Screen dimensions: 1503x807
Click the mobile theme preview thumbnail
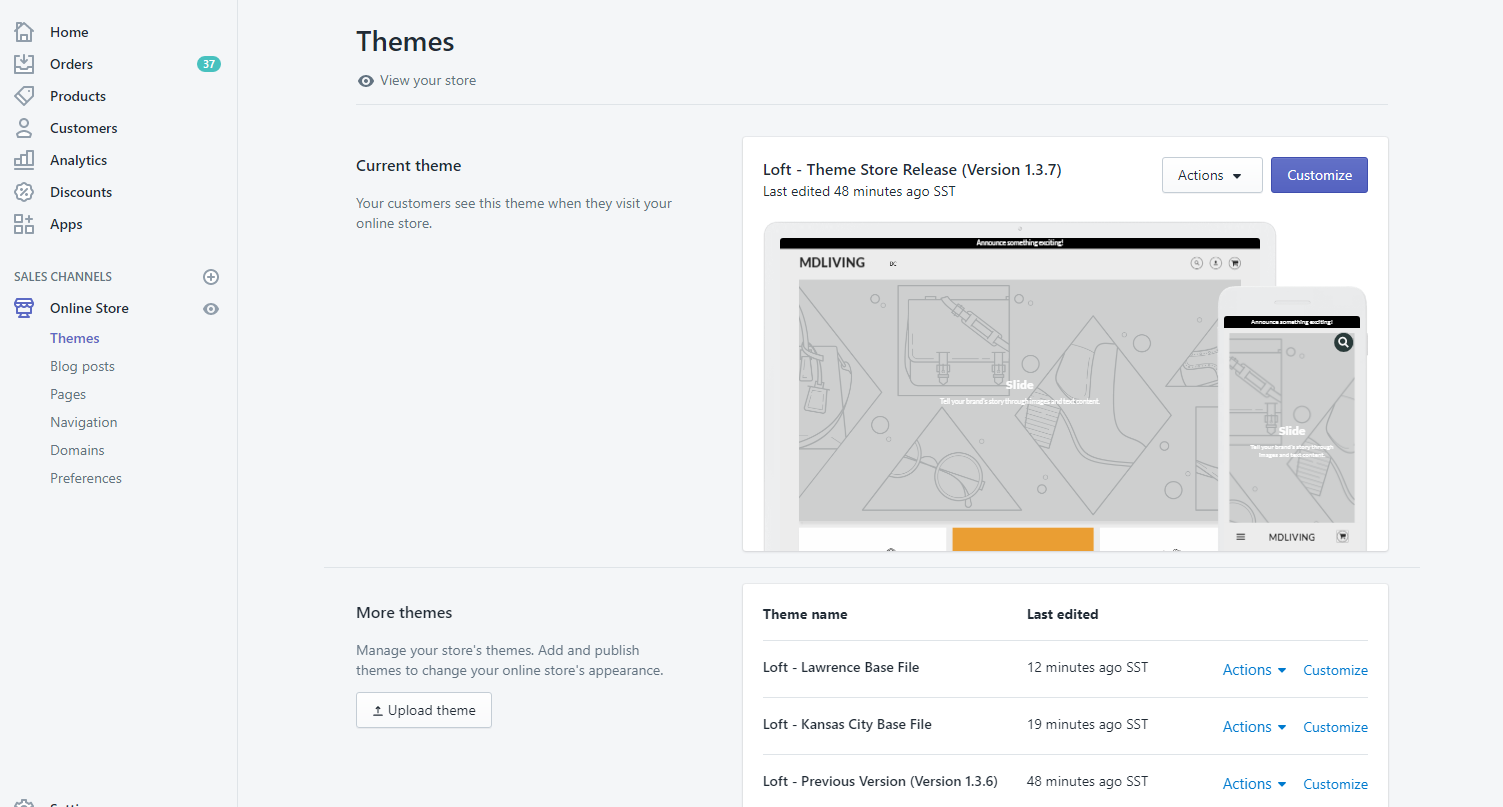click(1291, 420)
